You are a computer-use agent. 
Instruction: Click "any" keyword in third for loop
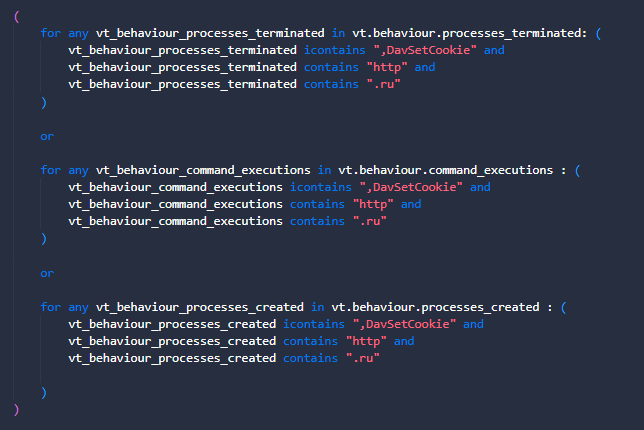point(78,308)
